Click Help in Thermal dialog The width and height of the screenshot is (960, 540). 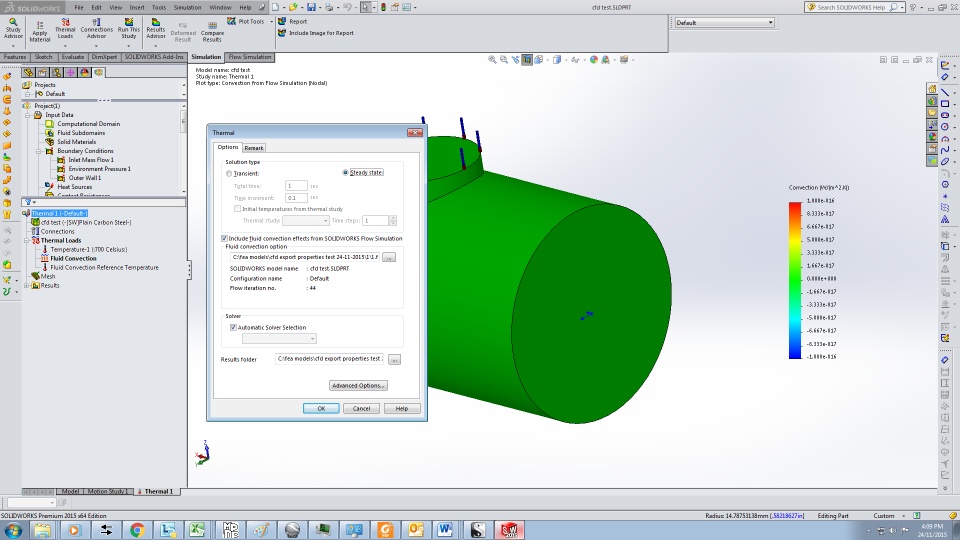[402, 408]
